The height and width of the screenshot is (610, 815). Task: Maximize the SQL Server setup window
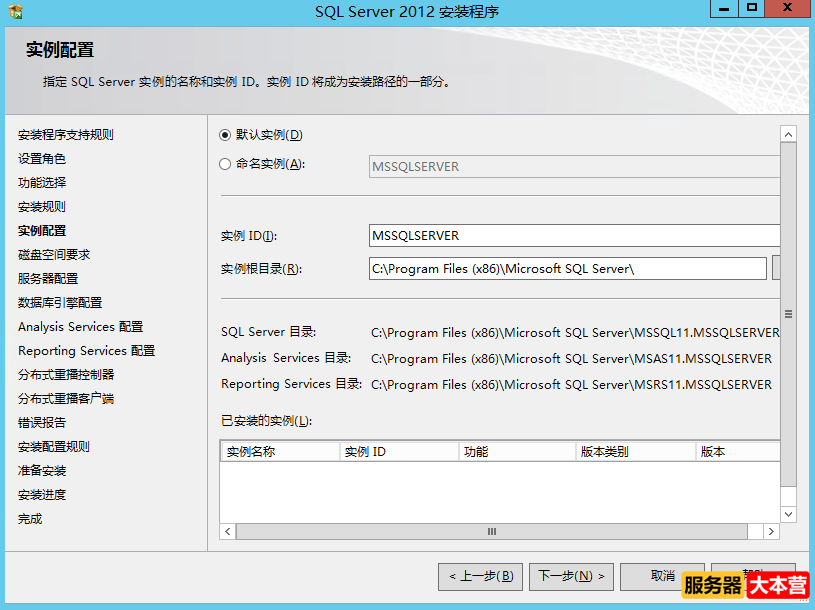(752, 9)
